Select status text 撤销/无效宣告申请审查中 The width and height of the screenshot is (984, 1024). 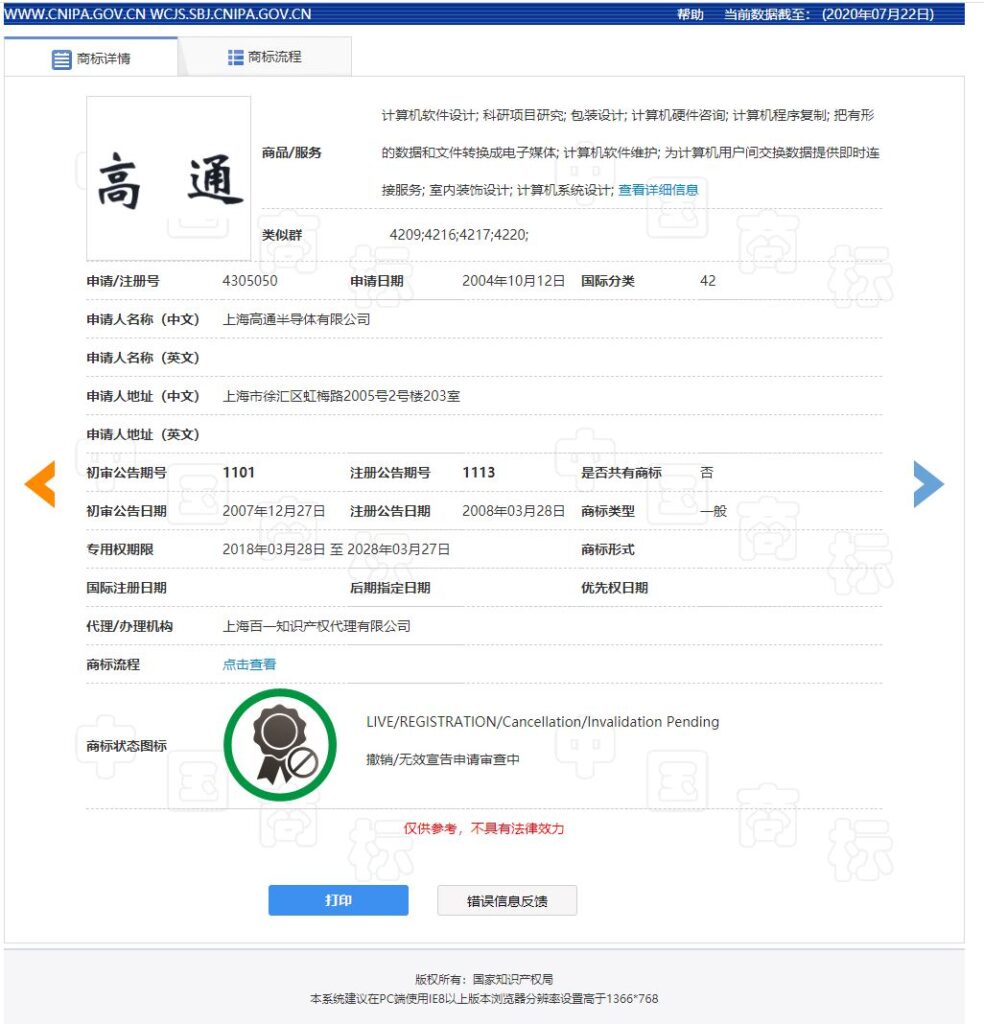click(x=443, y=760)
